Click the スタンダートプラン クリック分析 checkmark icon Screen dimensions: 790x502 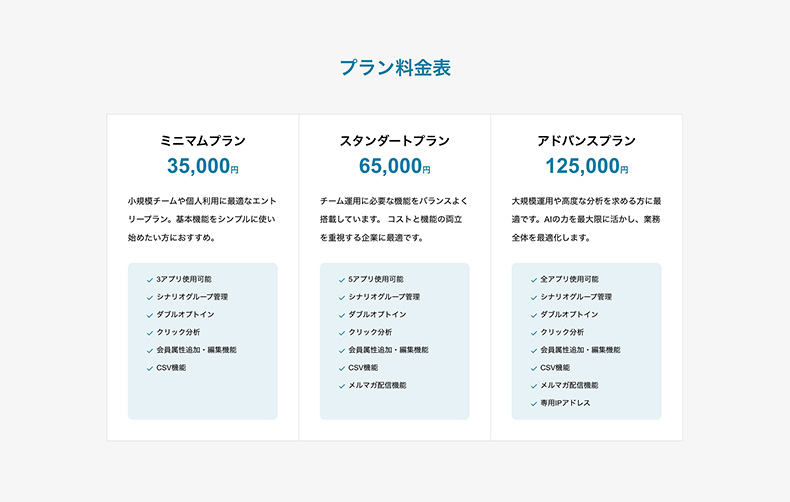341,333
